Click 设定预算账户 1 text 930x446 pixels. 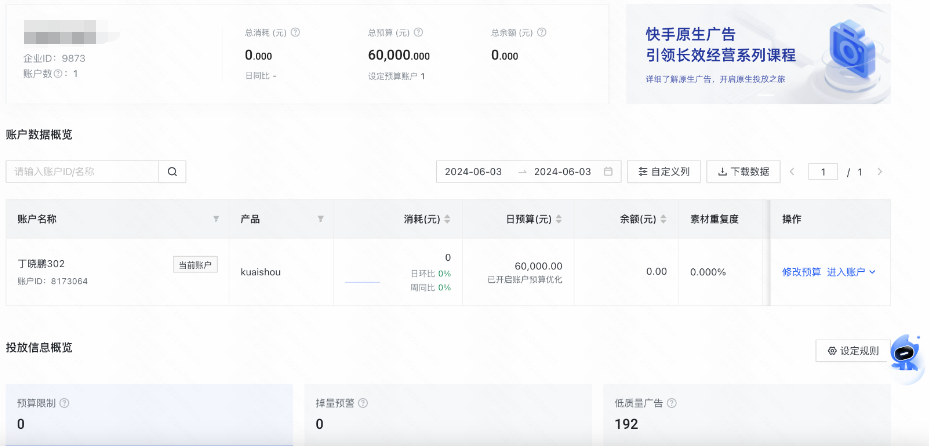pos(397,76)
